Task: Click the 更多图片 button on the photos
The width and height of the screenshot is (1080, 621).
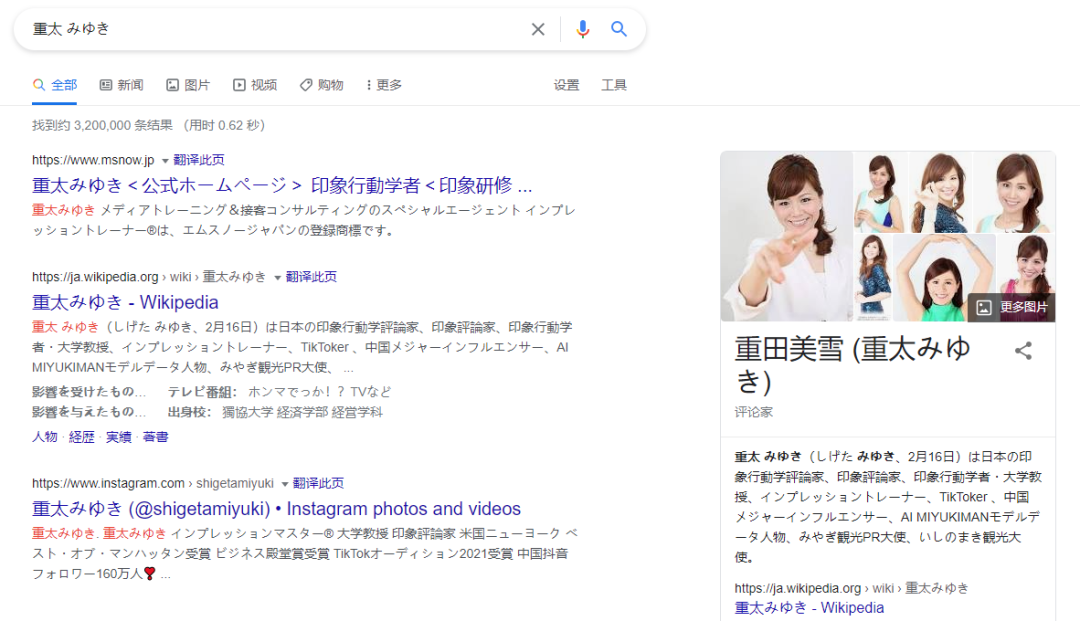Action: (x=1012, y=308)
